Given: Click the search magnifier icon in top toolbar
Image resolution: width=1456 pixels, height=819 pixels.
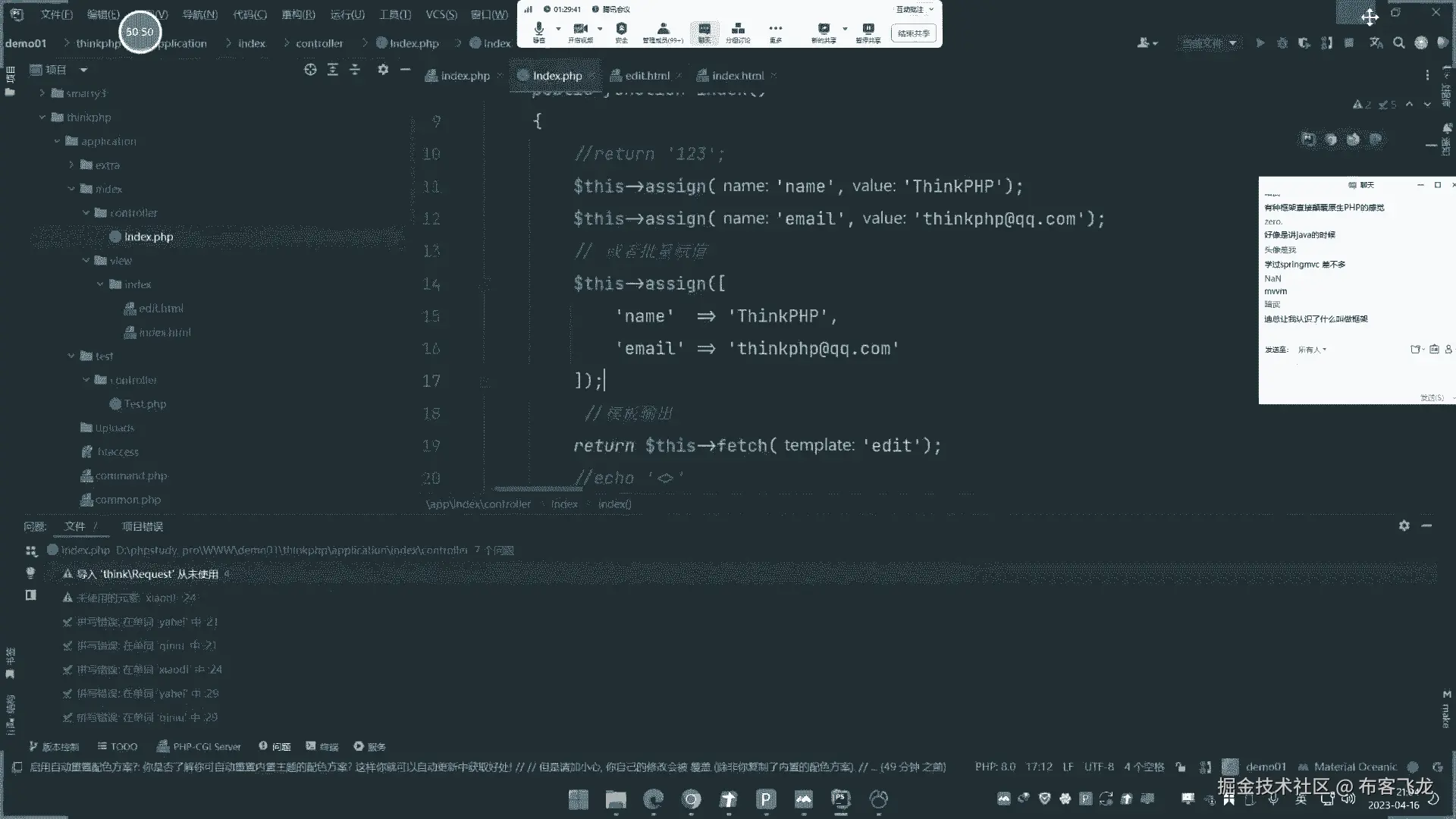Looking at the screenshot, I should (x=1398, y=43).
